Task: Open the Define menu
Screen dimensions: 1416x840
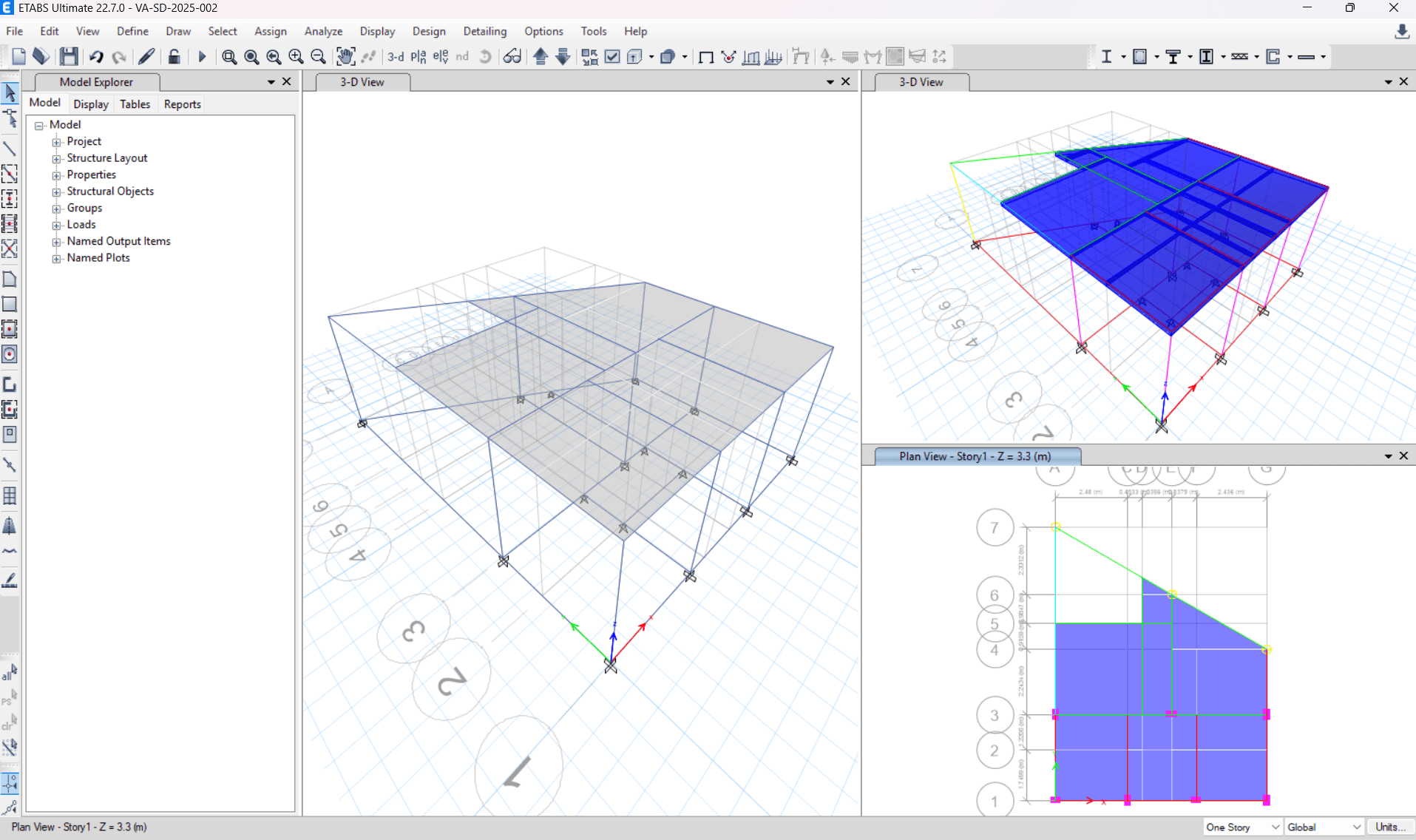Action: click(132, 31)
